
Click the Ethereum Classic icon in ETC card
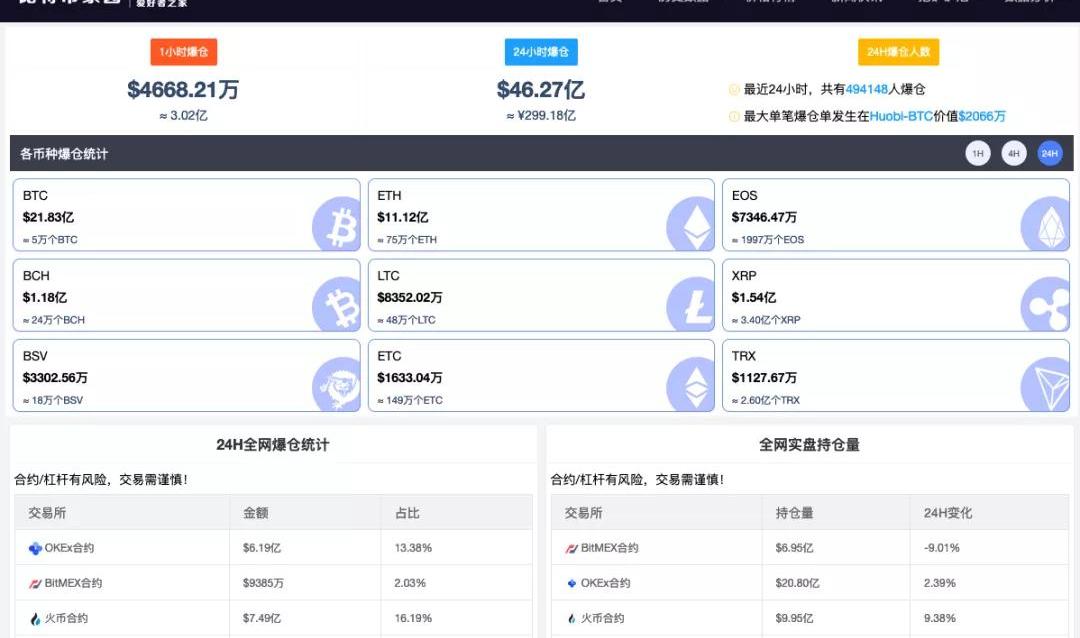click(692, 385)
